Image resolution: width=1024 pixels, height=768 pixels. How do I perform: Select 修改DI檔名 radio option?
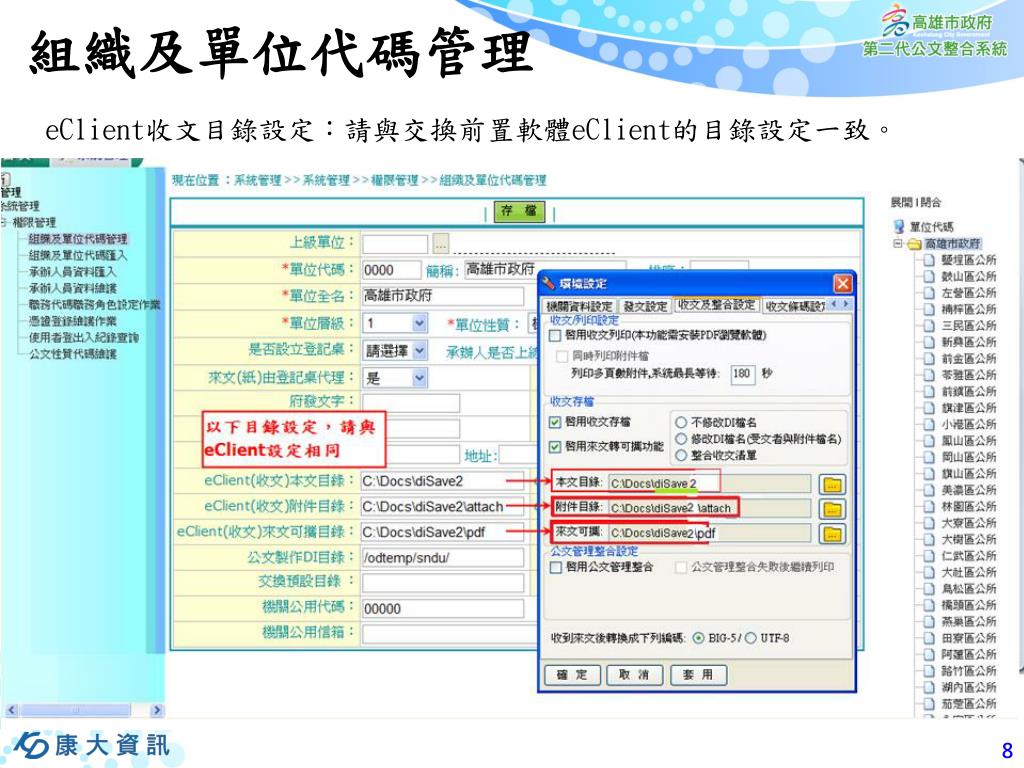[x=681, y=439]
